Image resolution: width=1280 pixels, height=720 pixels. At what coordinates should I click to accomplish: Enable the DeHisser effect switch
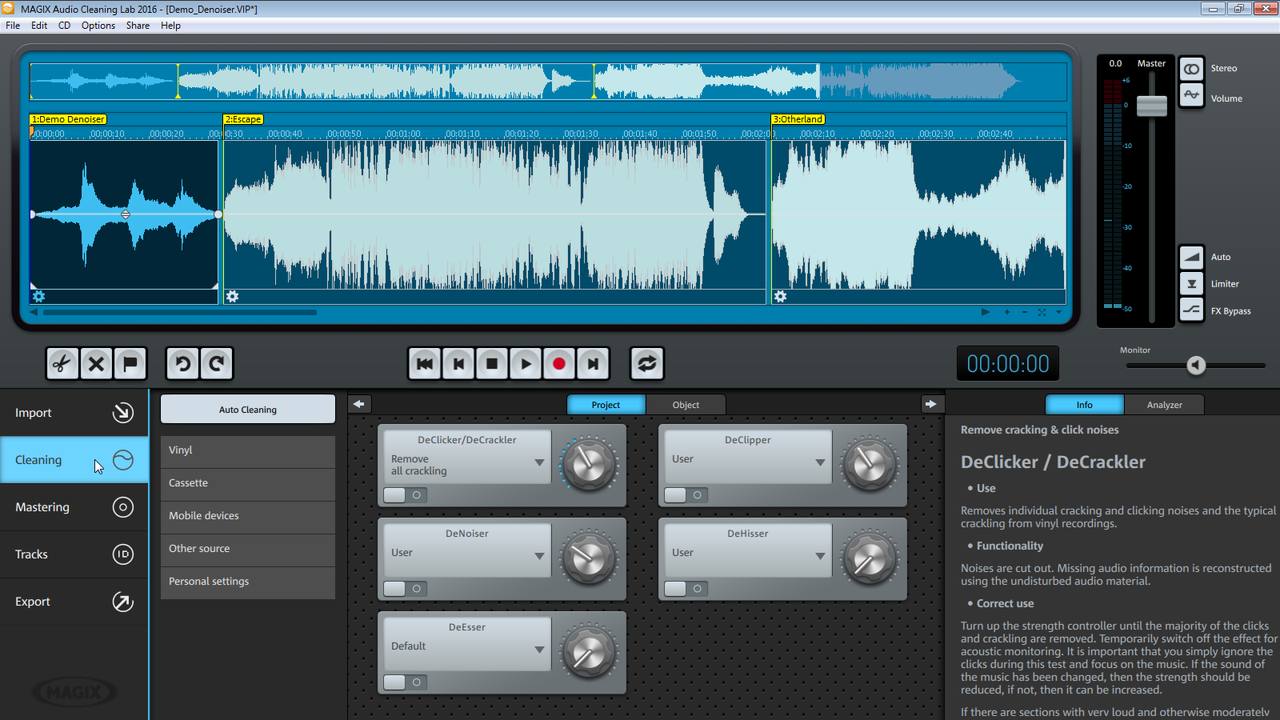[686, 589]
